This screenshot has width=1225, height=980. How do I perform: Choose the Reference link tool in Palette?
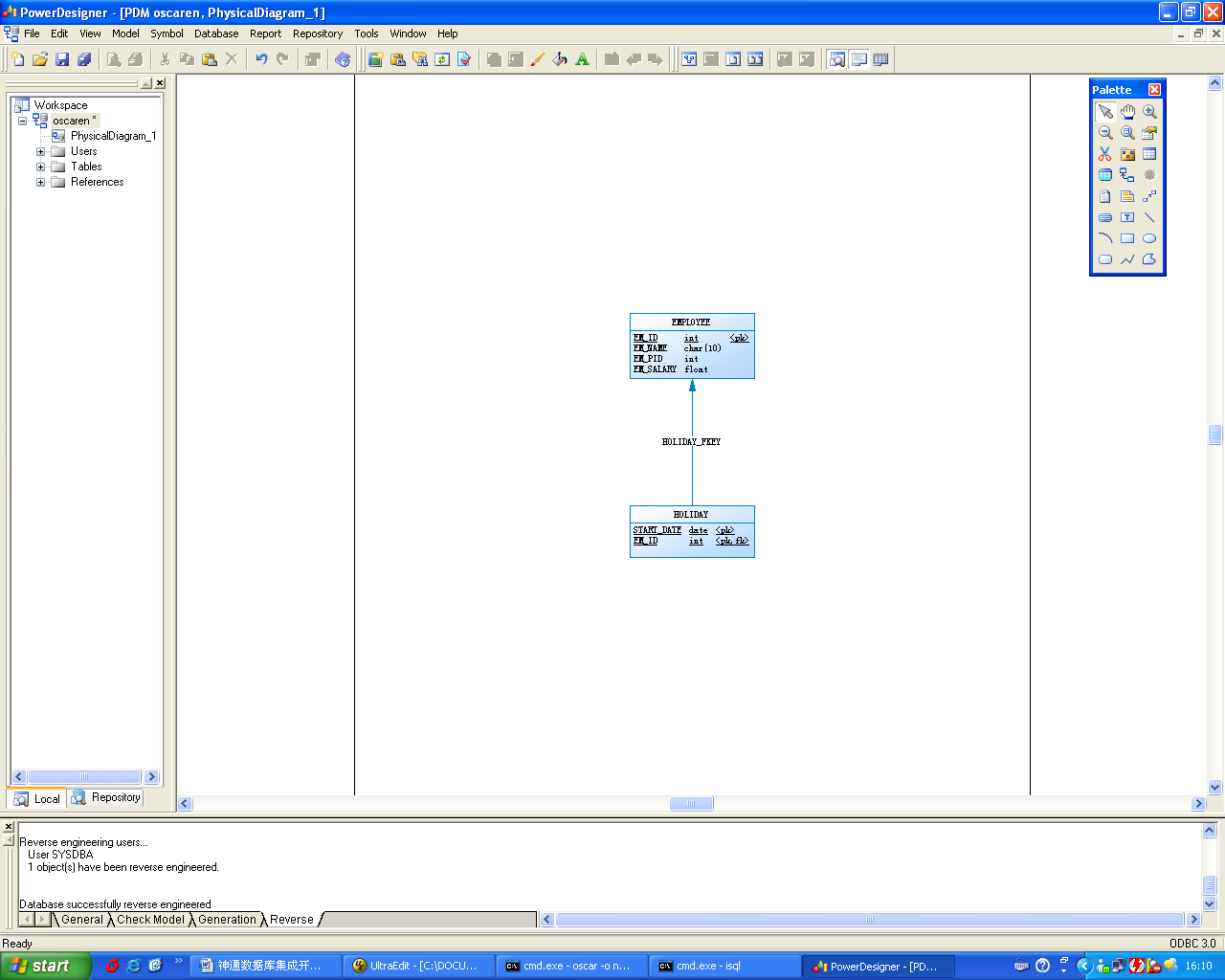pos(1127,175)
